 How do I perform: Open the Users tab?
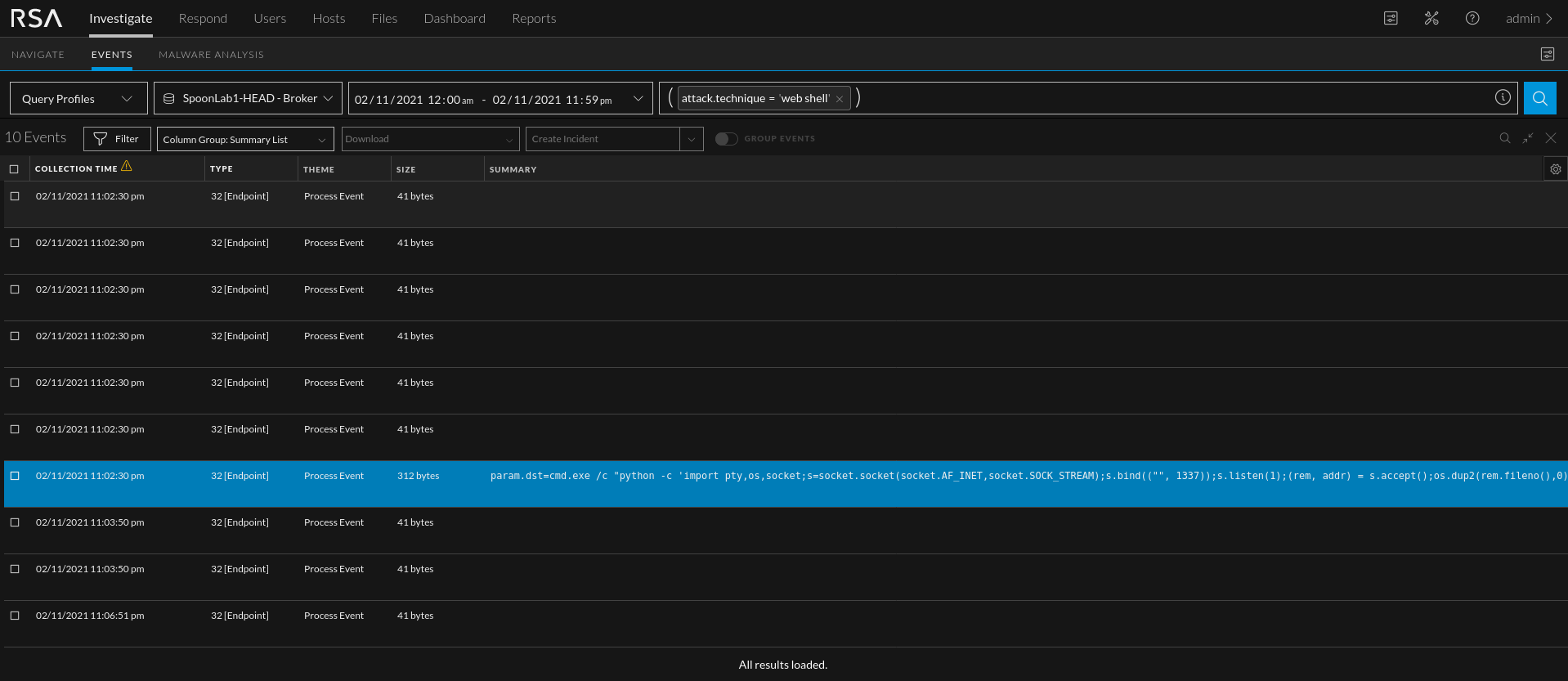(270, 18)
